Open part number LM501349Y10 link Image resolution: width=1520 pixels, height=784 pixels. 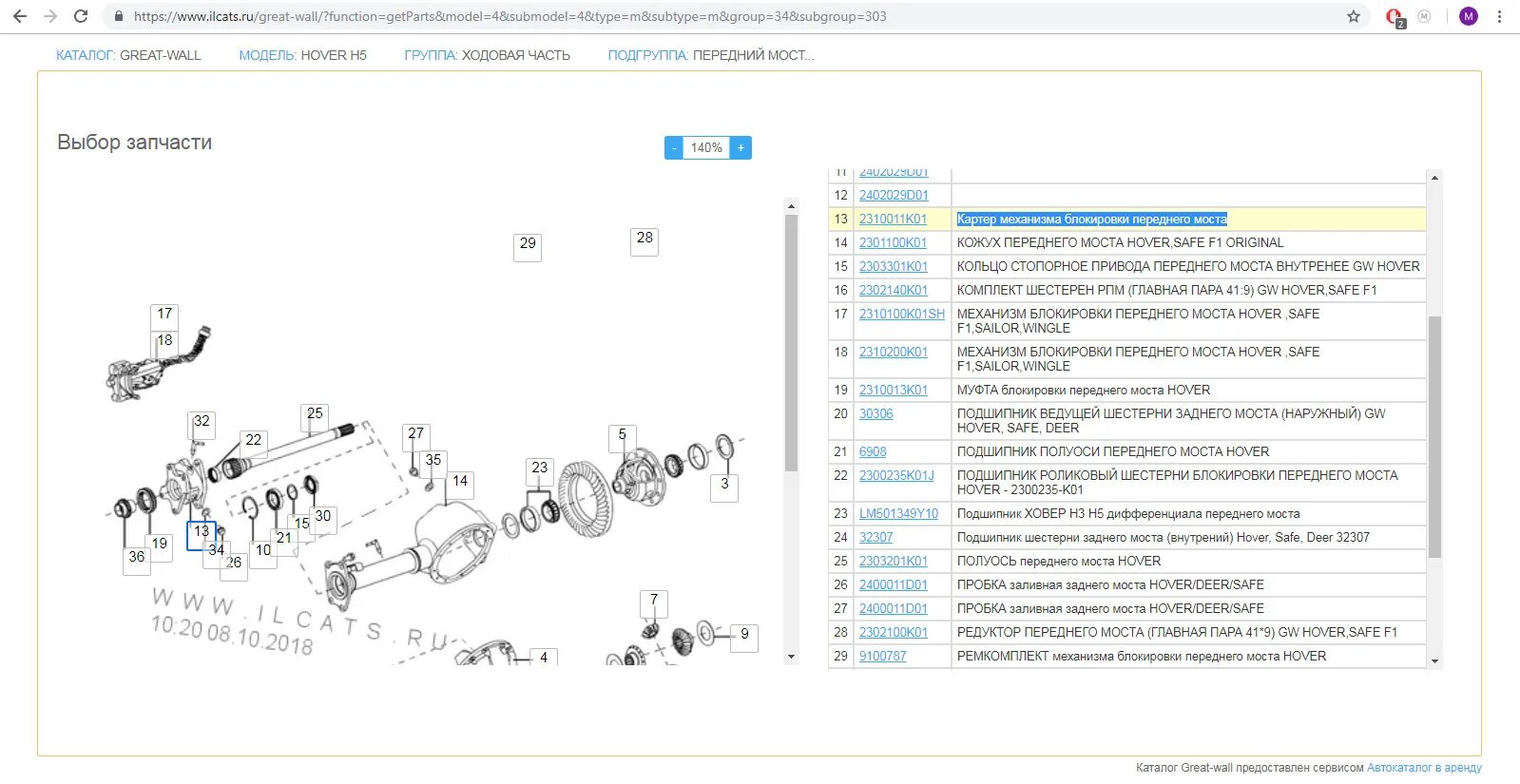tap(898, 513)
